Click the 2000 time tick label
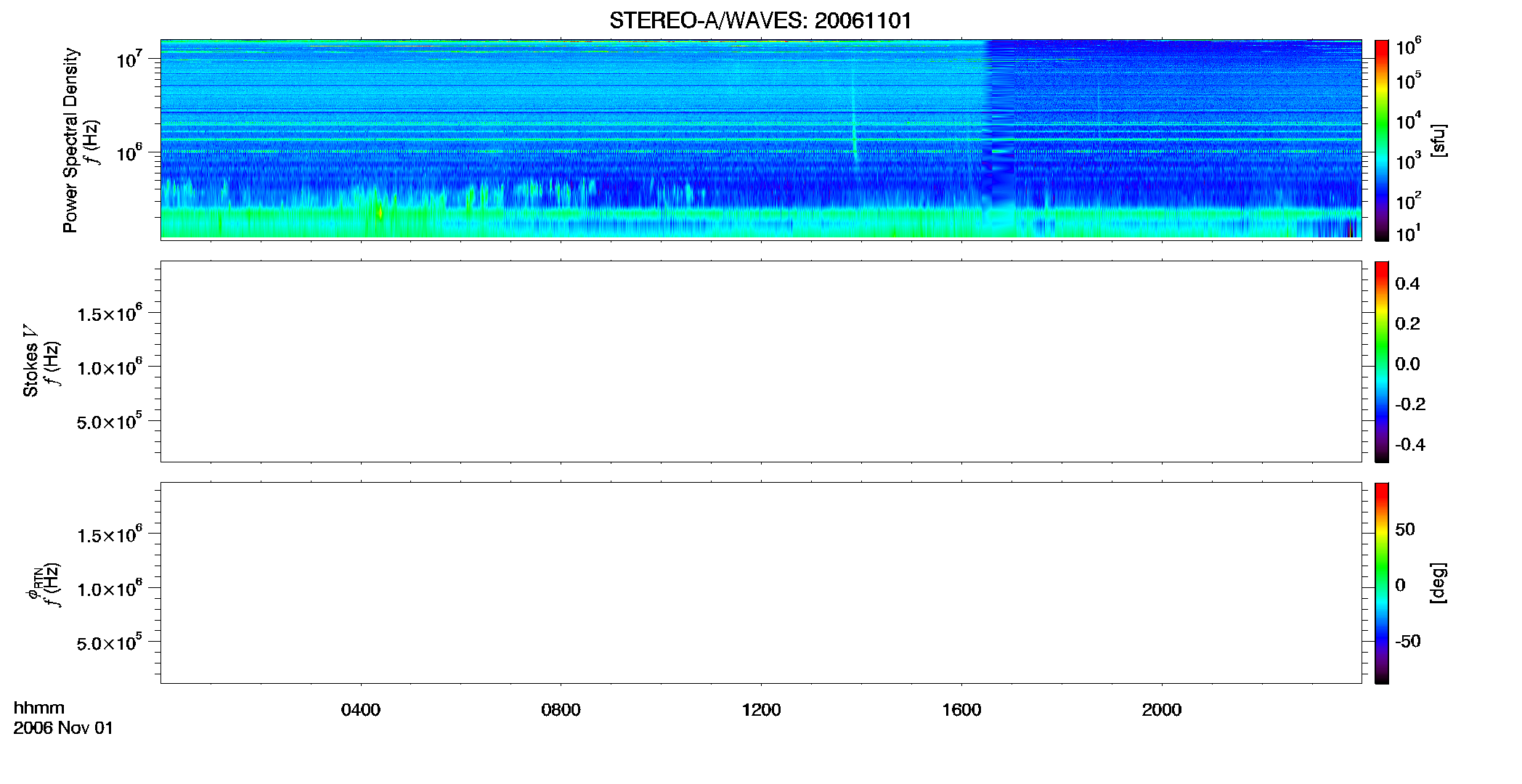This screenshot has height=784, width=1522. coord(1162,710)
